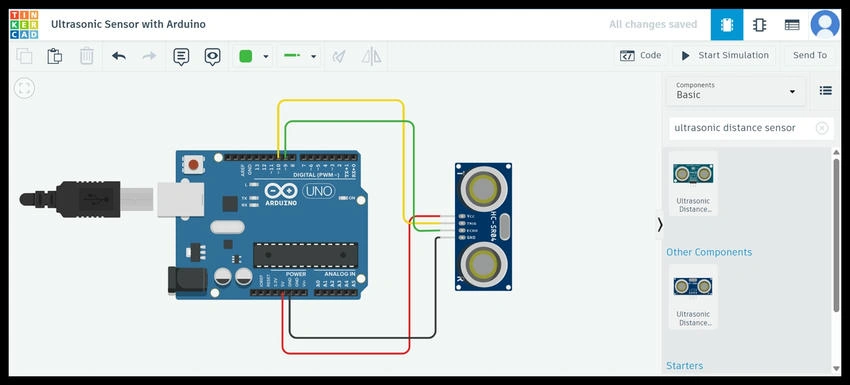The width and height of the screenshot is (850, 385).
Task: Select the HC-SR04 ultrasonic sensor
Action: coord(484,227)
